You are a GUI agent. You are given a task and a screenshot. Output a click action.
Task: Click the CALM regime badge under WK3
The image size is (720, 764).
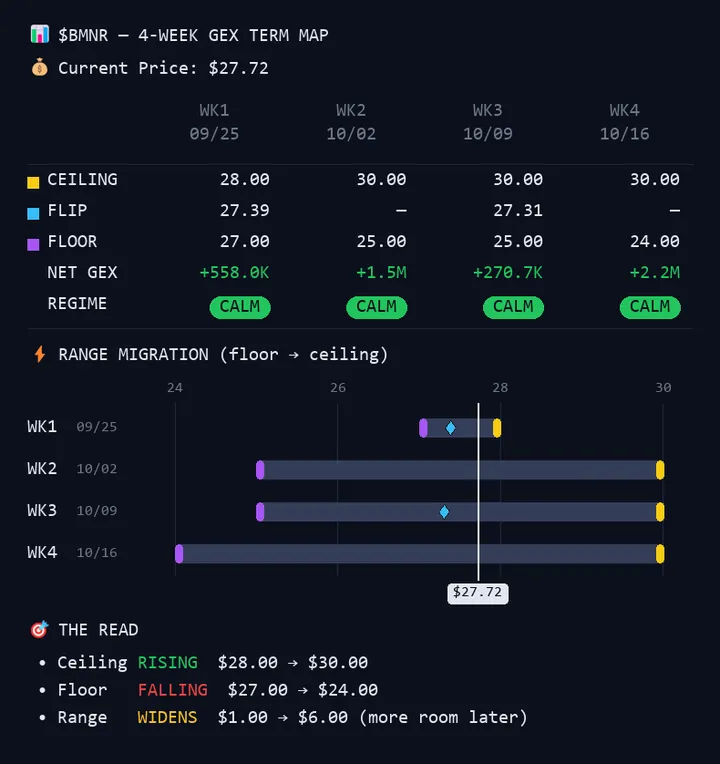click(513, 307)
